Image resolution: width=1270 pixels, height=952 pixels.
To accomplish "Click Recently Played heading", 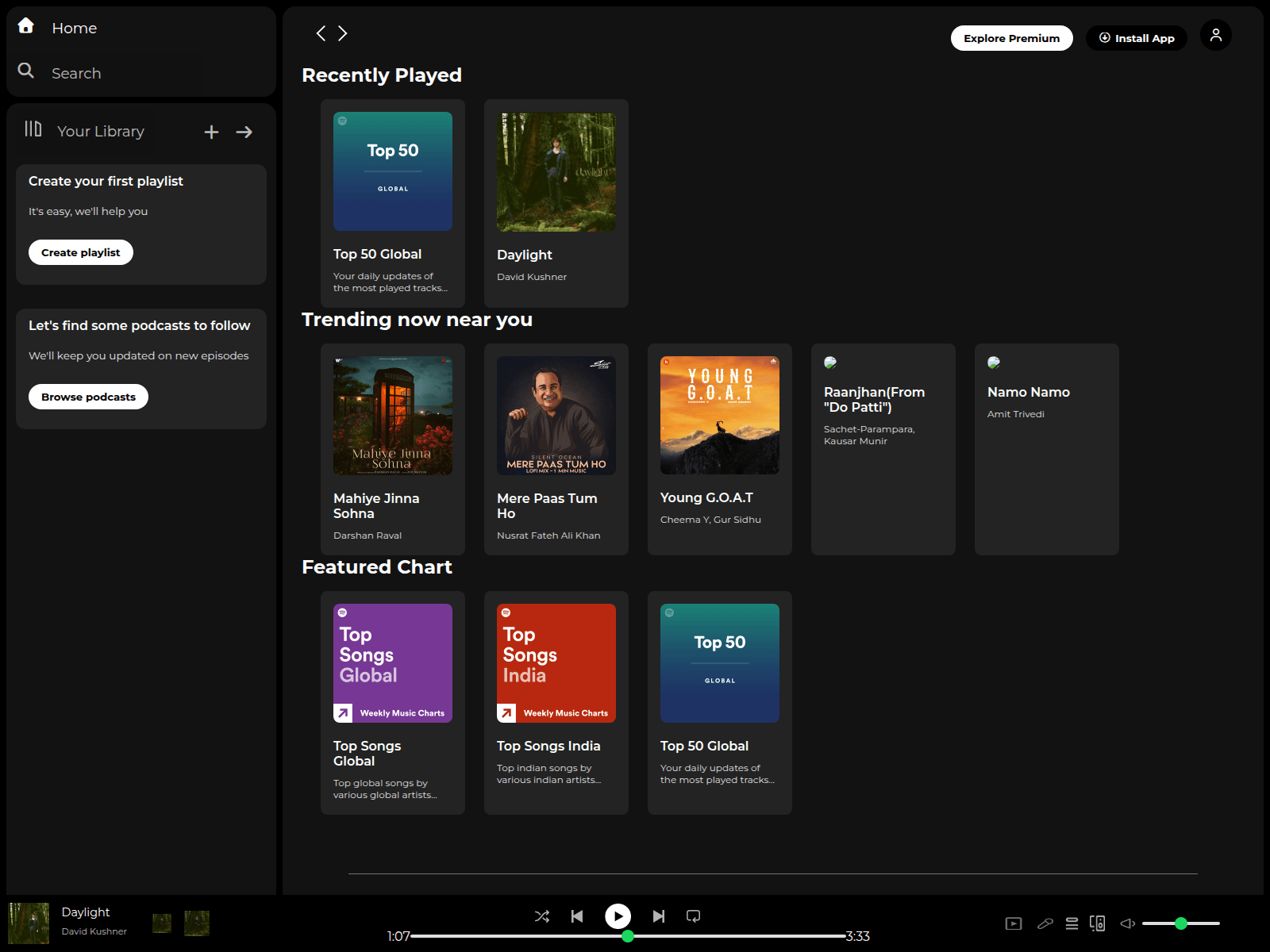I will tap(382, 75).
